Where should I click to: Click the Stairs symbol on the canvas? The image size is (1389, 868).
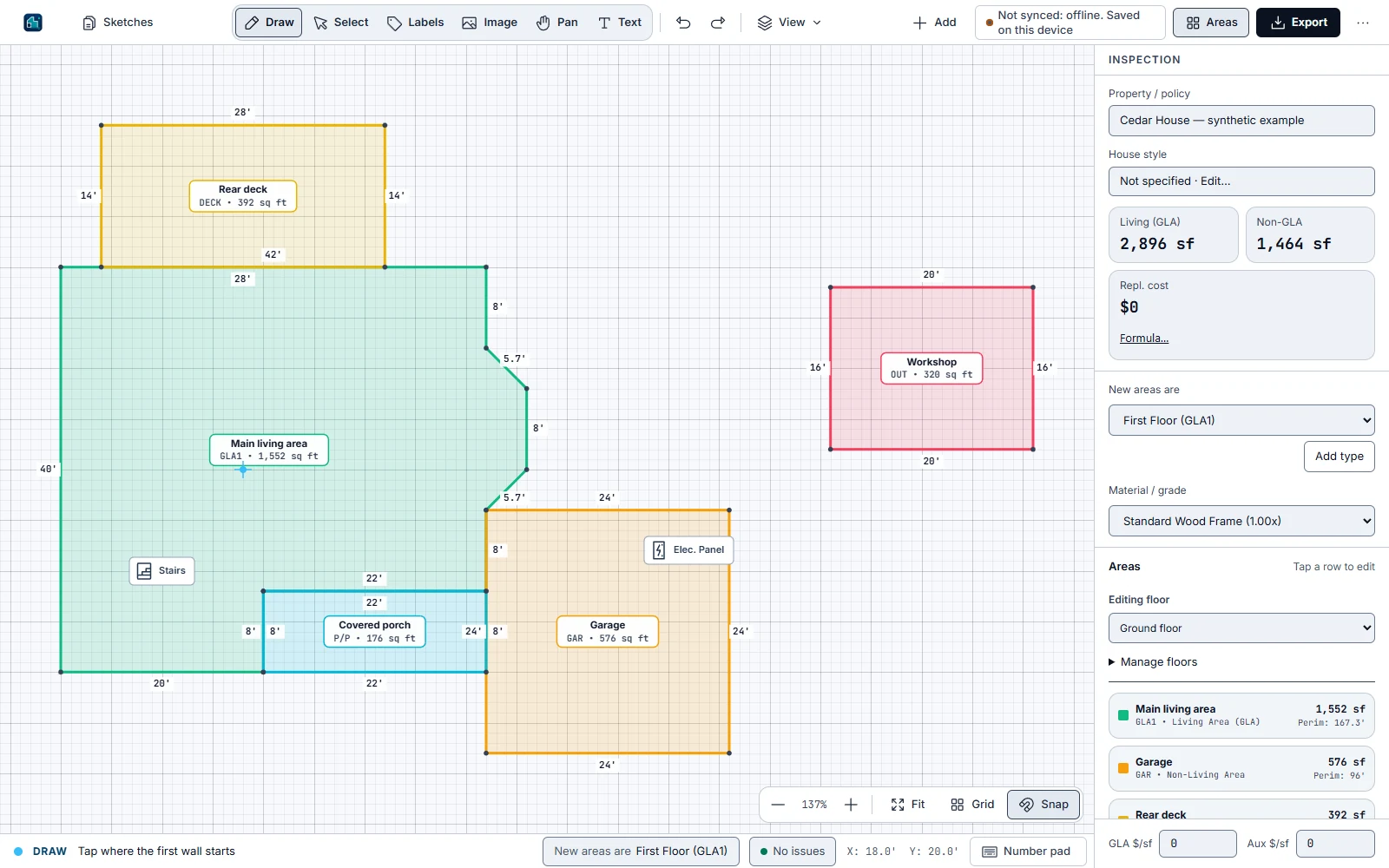tap(162, 571)
